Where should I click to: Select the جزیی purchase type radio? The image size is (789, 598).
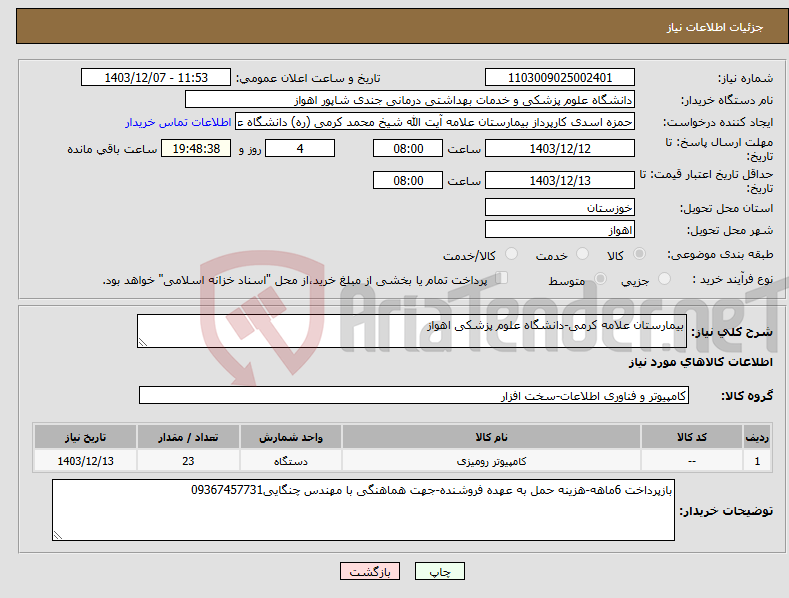[x=664, y=279]
